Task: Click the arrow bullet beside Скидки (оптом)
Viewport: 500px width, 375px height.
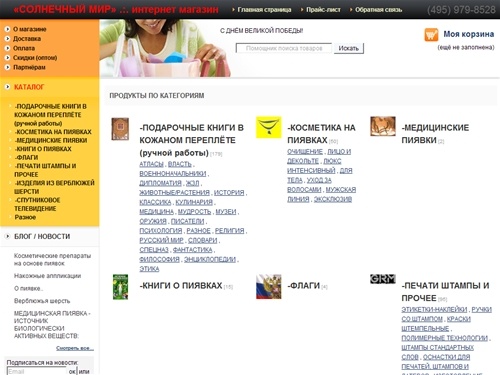Action: coord(7,58)
